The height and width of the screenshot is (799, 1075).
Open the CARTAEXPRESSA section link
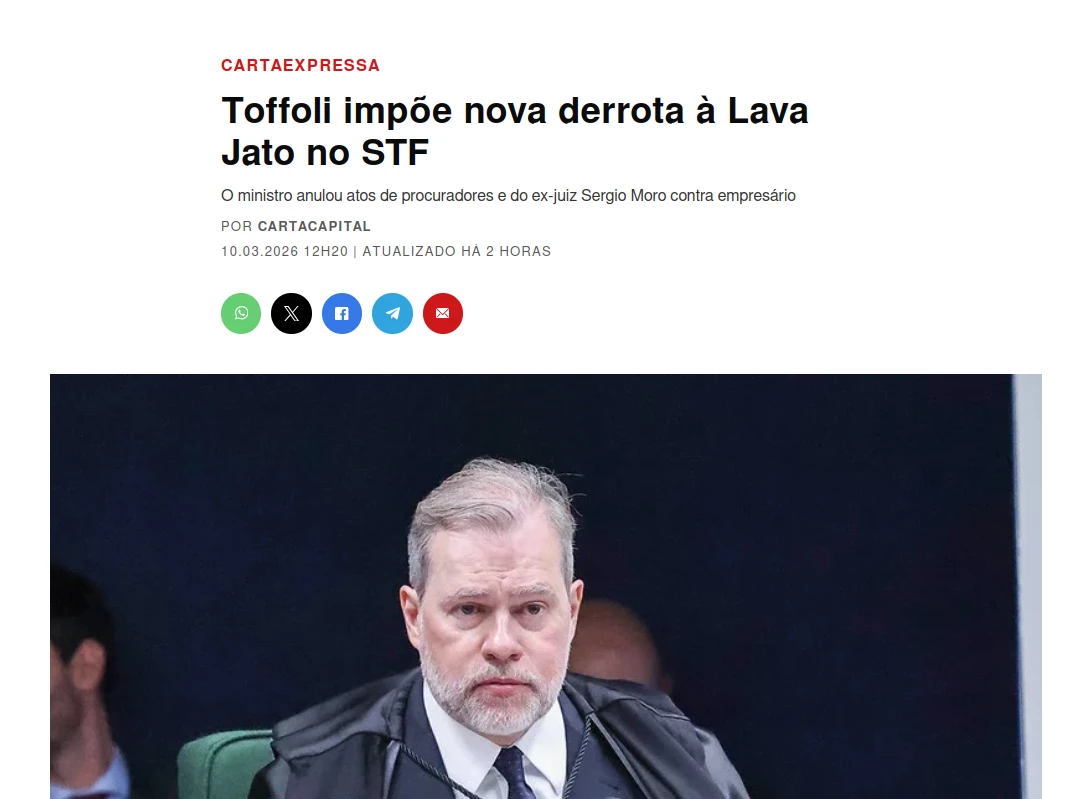tap(300, 65)
